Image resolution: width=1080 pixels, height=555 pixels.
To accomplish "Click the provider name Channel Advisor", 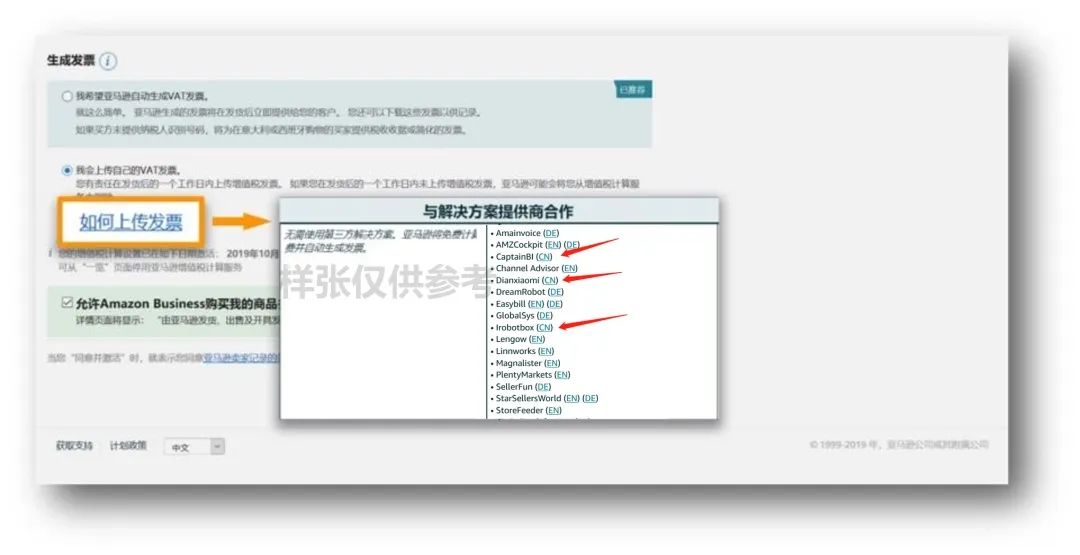I will 528,269.
